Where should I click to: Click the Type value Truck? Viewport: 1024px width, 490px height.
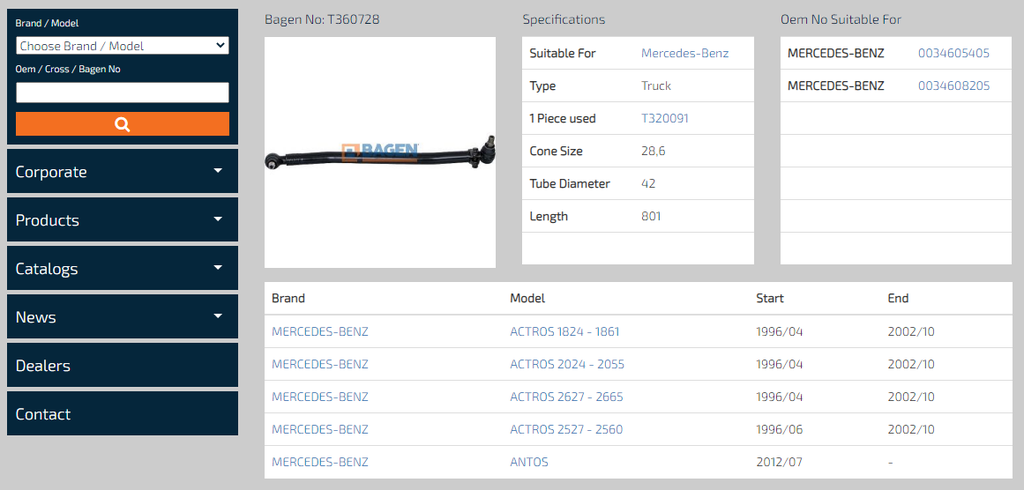656,86
